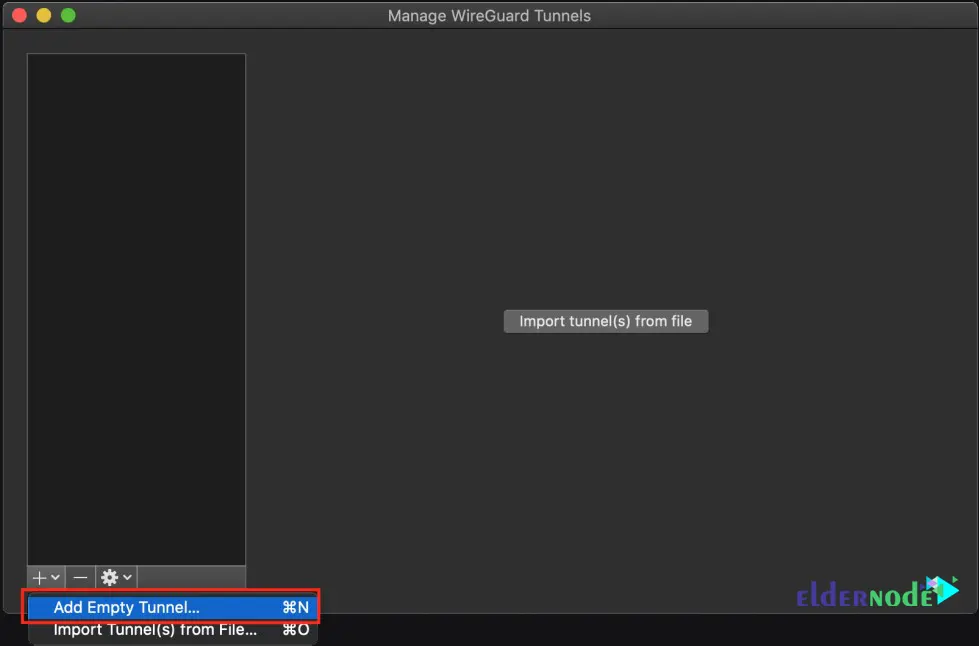The width and height of the screenshot is (979, 646).
Task: Click the green zoom traffic light button
Action: coord(68,15)
